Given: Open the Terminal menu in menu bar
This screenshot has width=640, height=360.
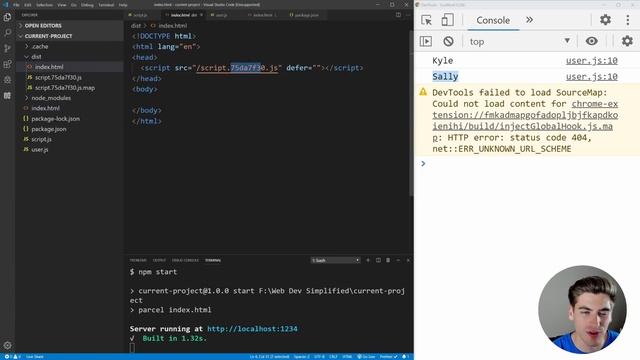Looking at the screenshot, I should pos(106,5).
